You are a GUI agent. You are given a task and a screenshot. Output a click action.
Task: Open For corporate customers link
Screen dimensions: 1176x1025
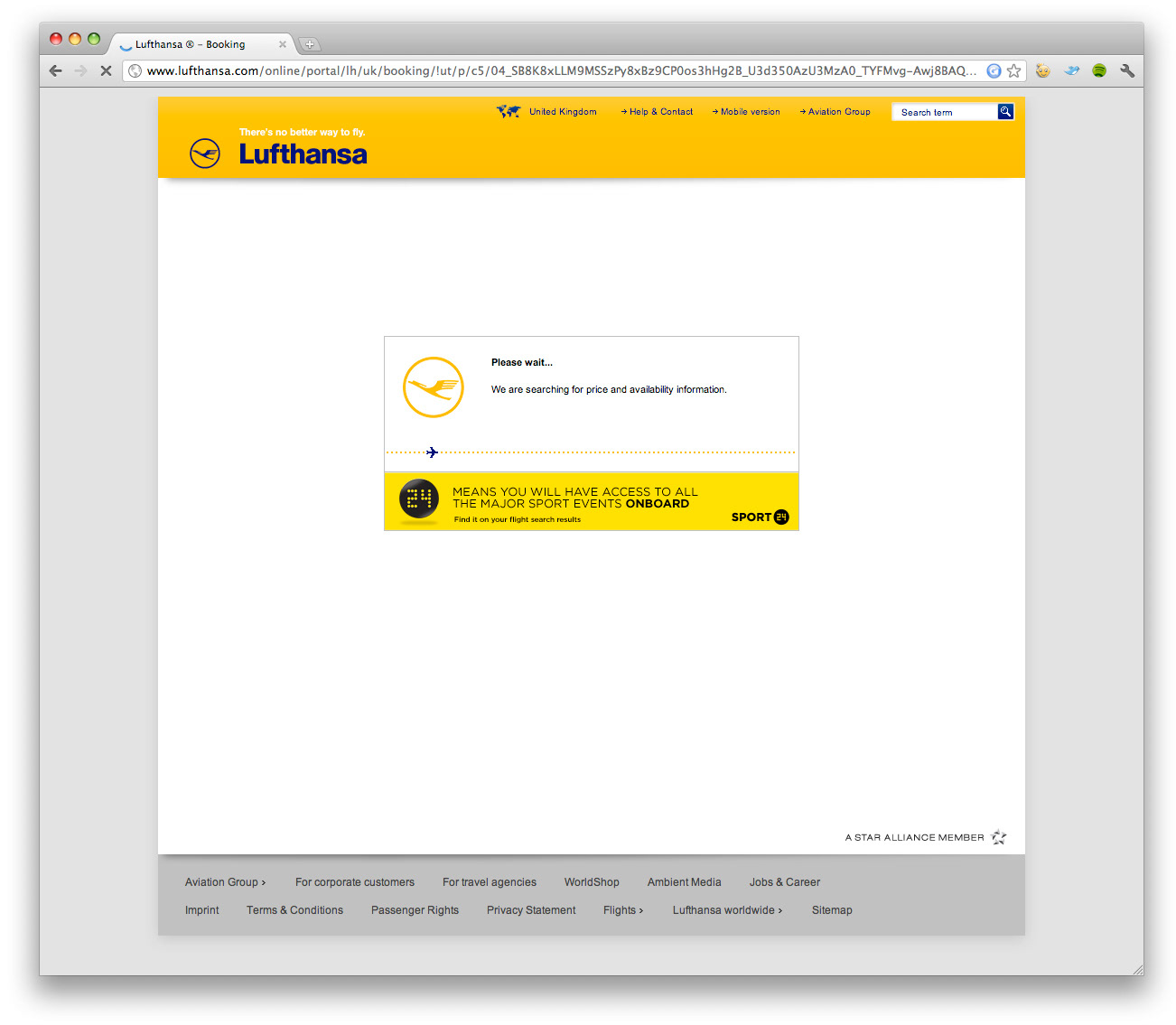pyautogui.click(x=355, y=882)
